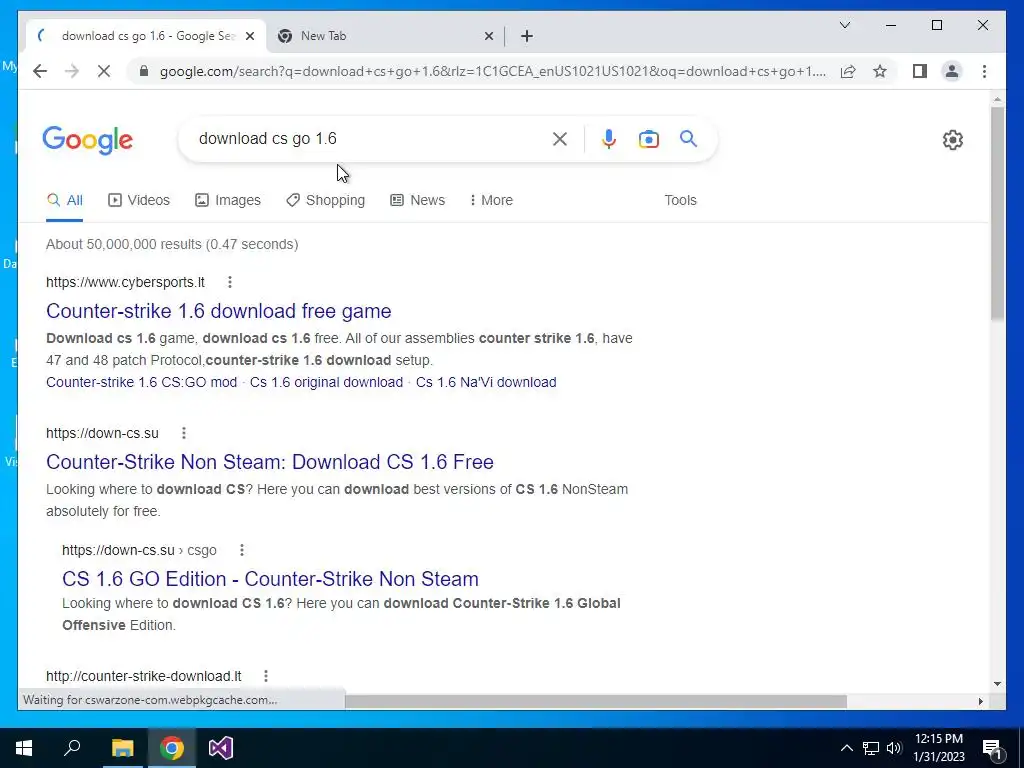Switch to Shopping results
Image resolution: width=1024 pixels, height=768 pixels.
coord(325,200)
